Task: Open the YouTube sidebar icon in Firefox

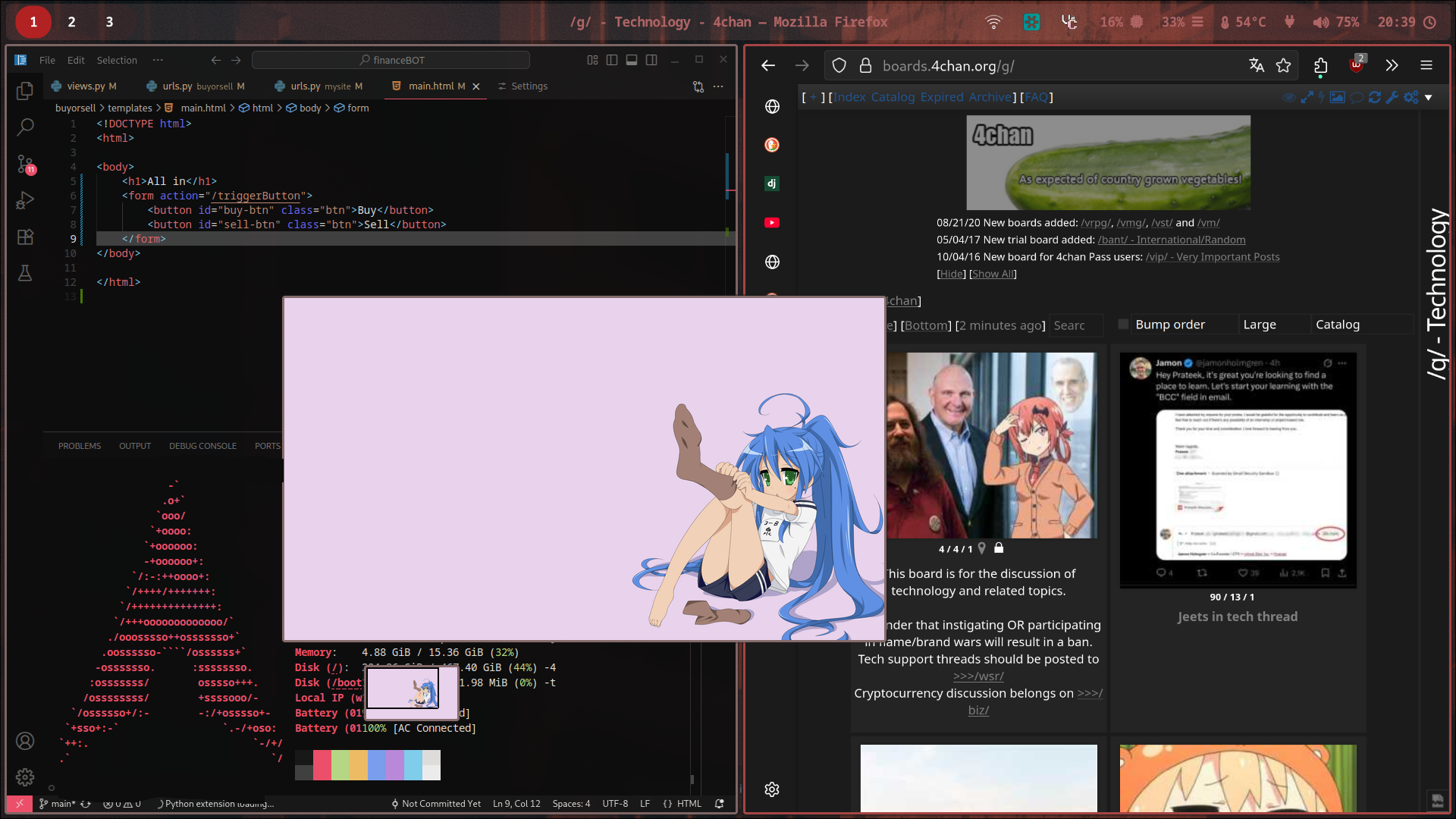Action: pyautogui.click(x=772, y=223)
